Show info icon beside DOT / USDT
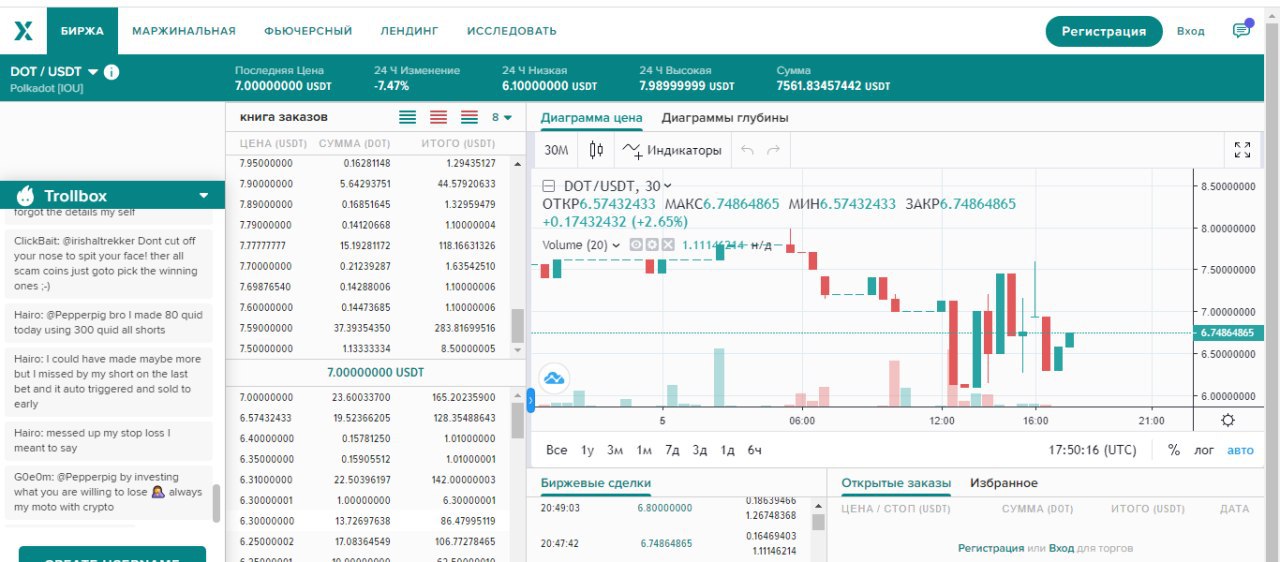Image resolution: width=1280 pixels, height=562 pixels. click(x=112, y=72)
